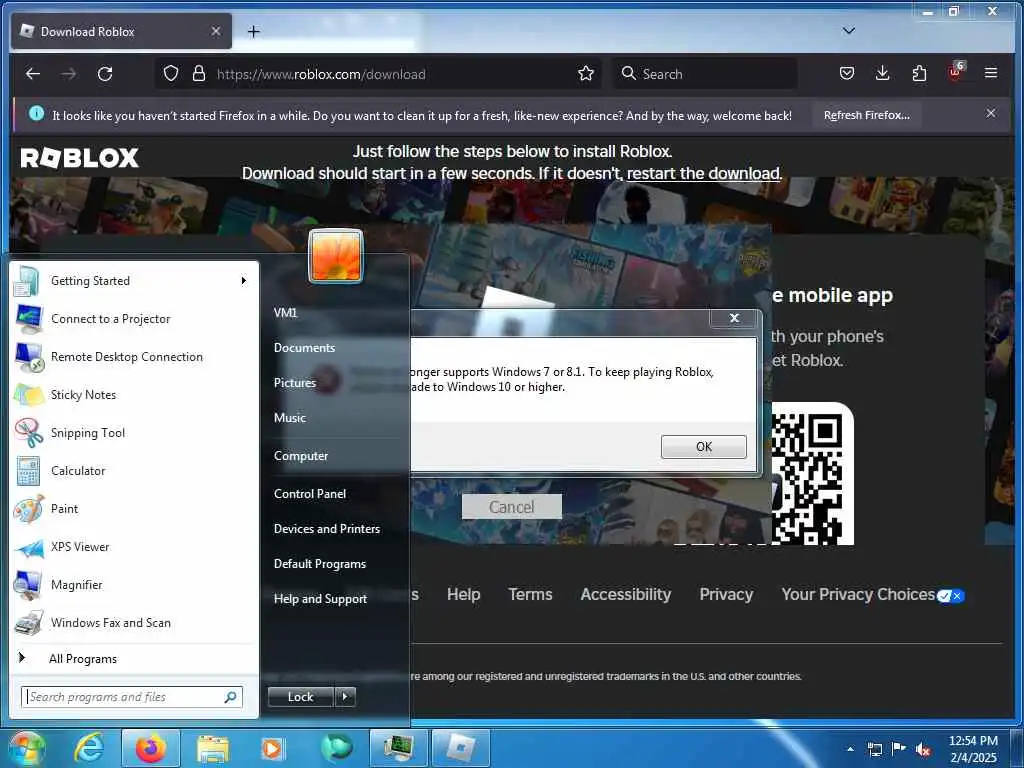Screen dimensions: 1024x768
Task: Click OK in the Roblox error dialog
Action: 703,447
